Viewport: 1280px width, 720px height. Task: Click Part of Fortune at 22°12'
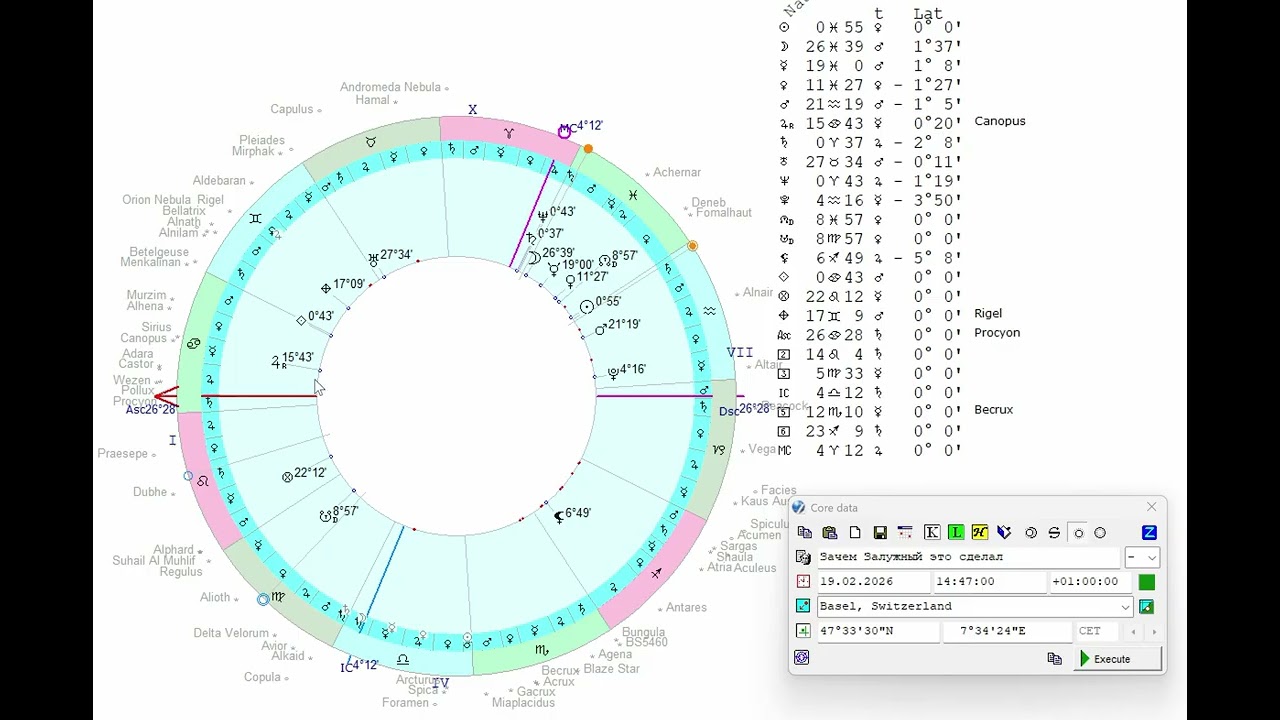click(x=288, y=477)
